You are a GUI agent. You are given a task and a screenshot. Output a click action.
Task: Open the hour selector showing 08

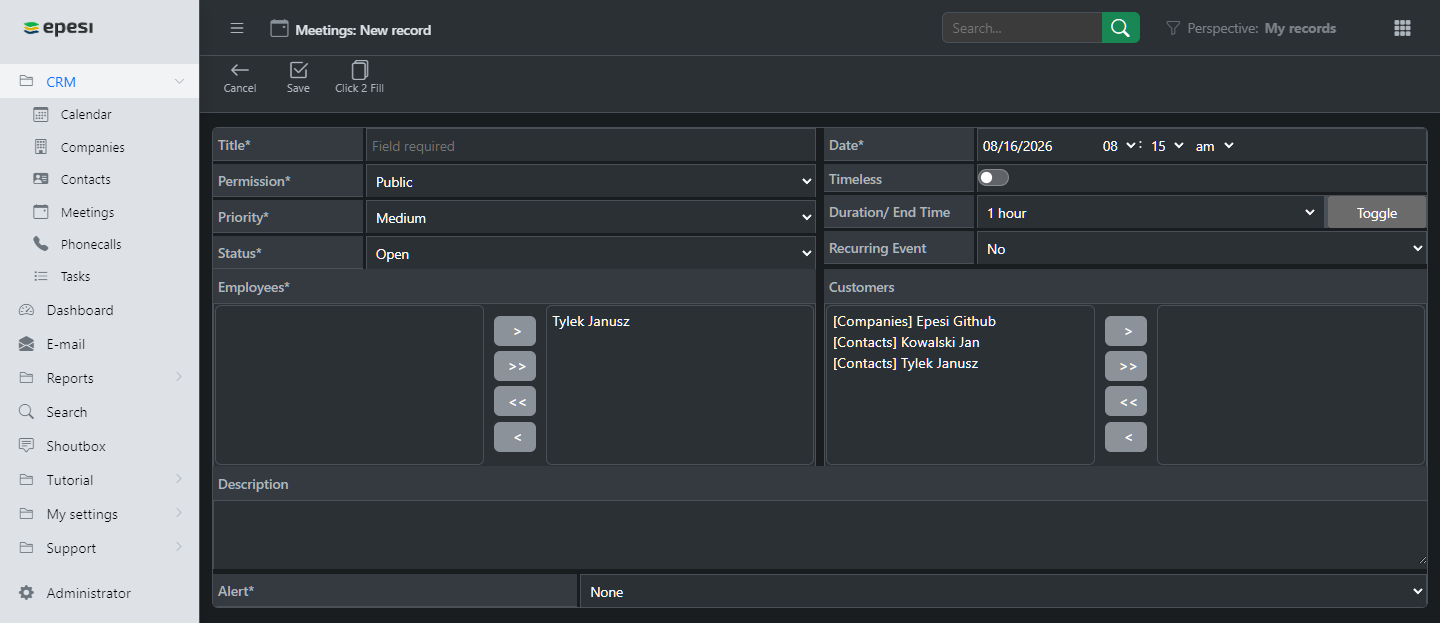(x=1119, y=146)
